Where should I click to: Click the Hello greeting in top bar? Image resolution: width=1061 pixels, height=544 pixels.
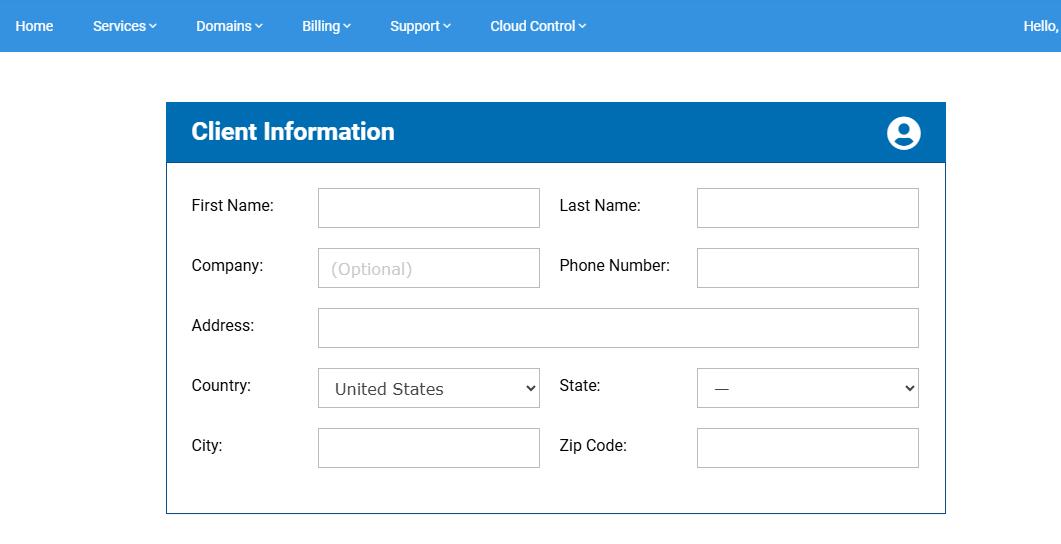[1040, 26]
